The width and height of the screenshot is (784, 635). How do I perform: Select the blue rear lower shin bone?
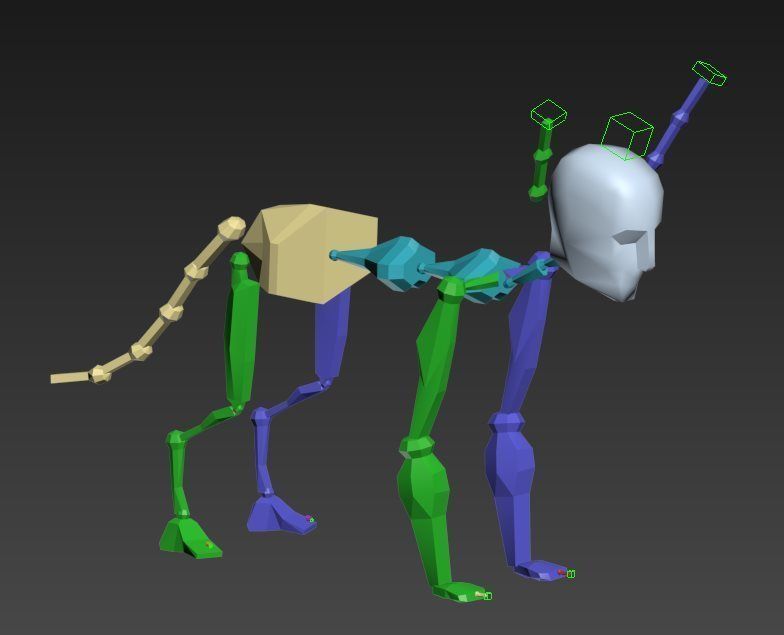[x=262, y=452]
